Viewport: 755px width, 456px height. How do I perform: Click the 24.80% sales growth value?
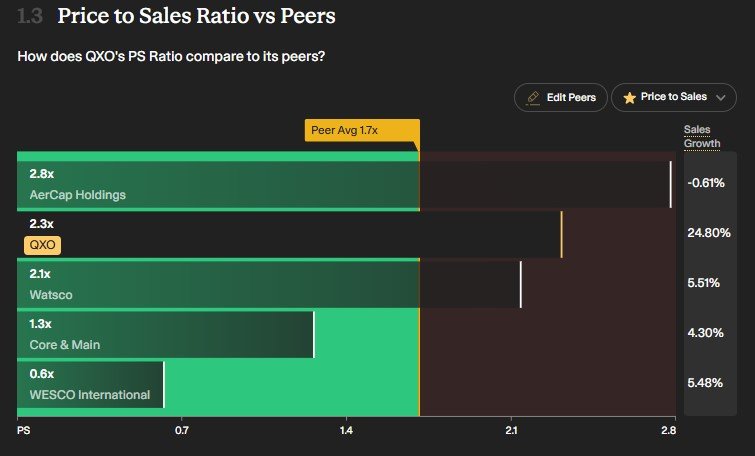click(709, 233)
